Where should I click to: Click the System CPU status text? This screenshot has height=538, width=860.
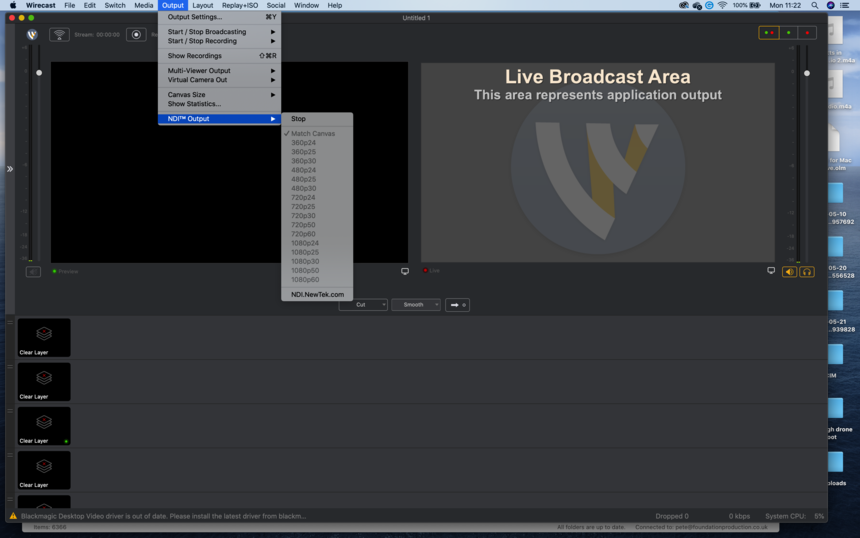coord(794,516)
